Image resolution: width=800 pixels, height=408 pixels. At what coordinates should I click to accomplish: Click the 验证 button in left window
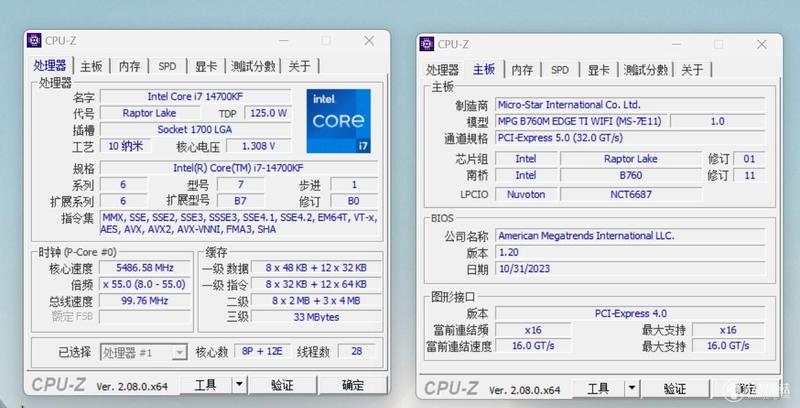point(282,385)
